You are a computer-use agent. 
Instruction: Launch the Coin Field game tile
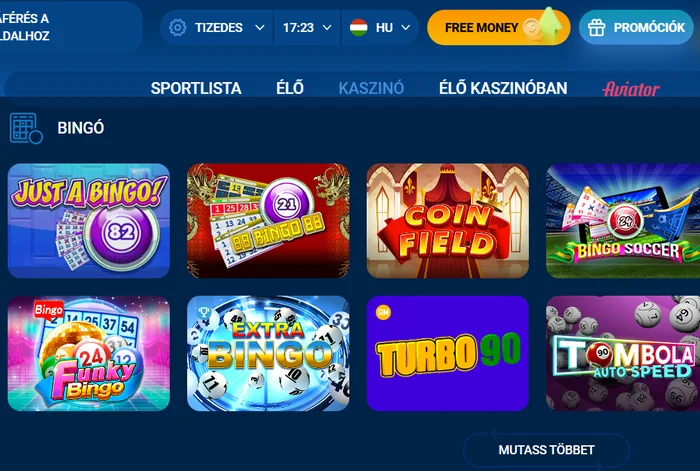(448, 221)
